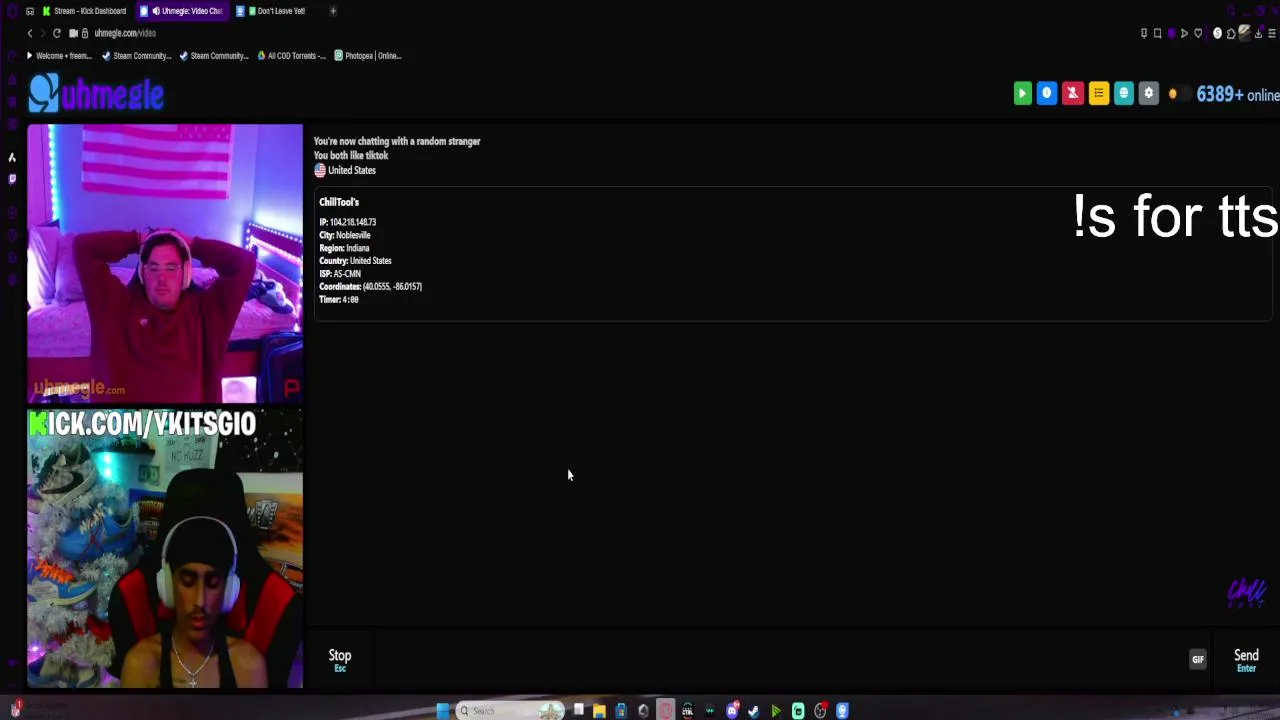Open the first Steam Community bookmark
This screenshot has width=1280, height=720.
click(x=137, y=56)
